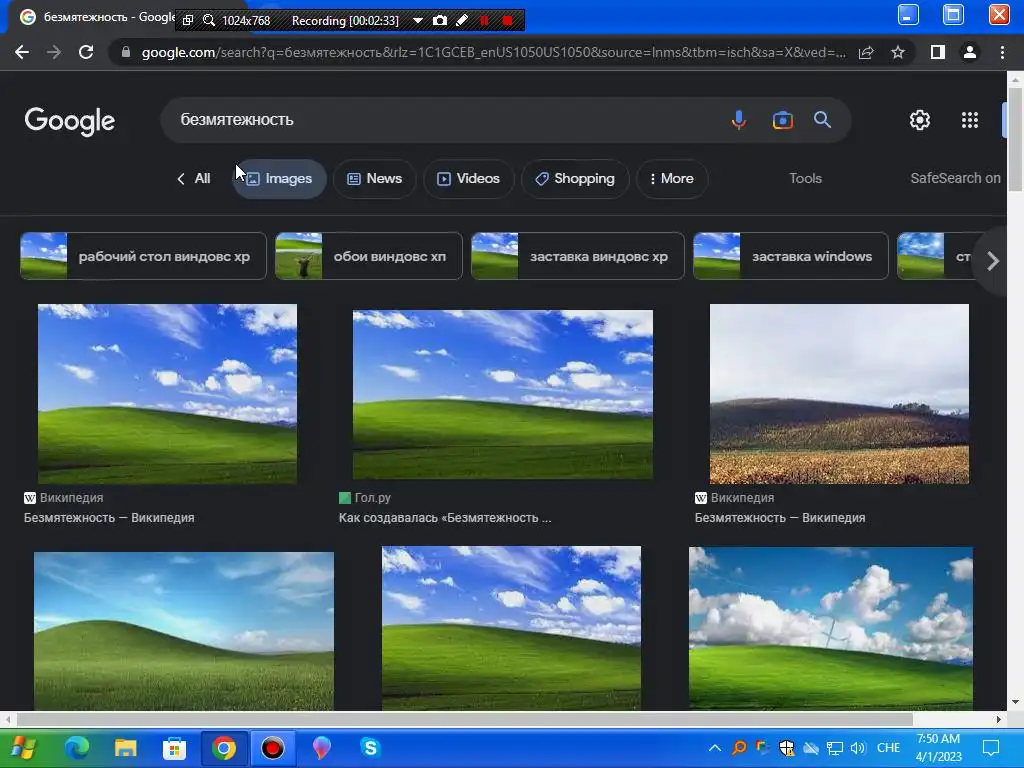The width and height of the screenshot is (1024, 768).
Task: Open big clouds Windows logo thumbnail
Action: pos(831,628)
